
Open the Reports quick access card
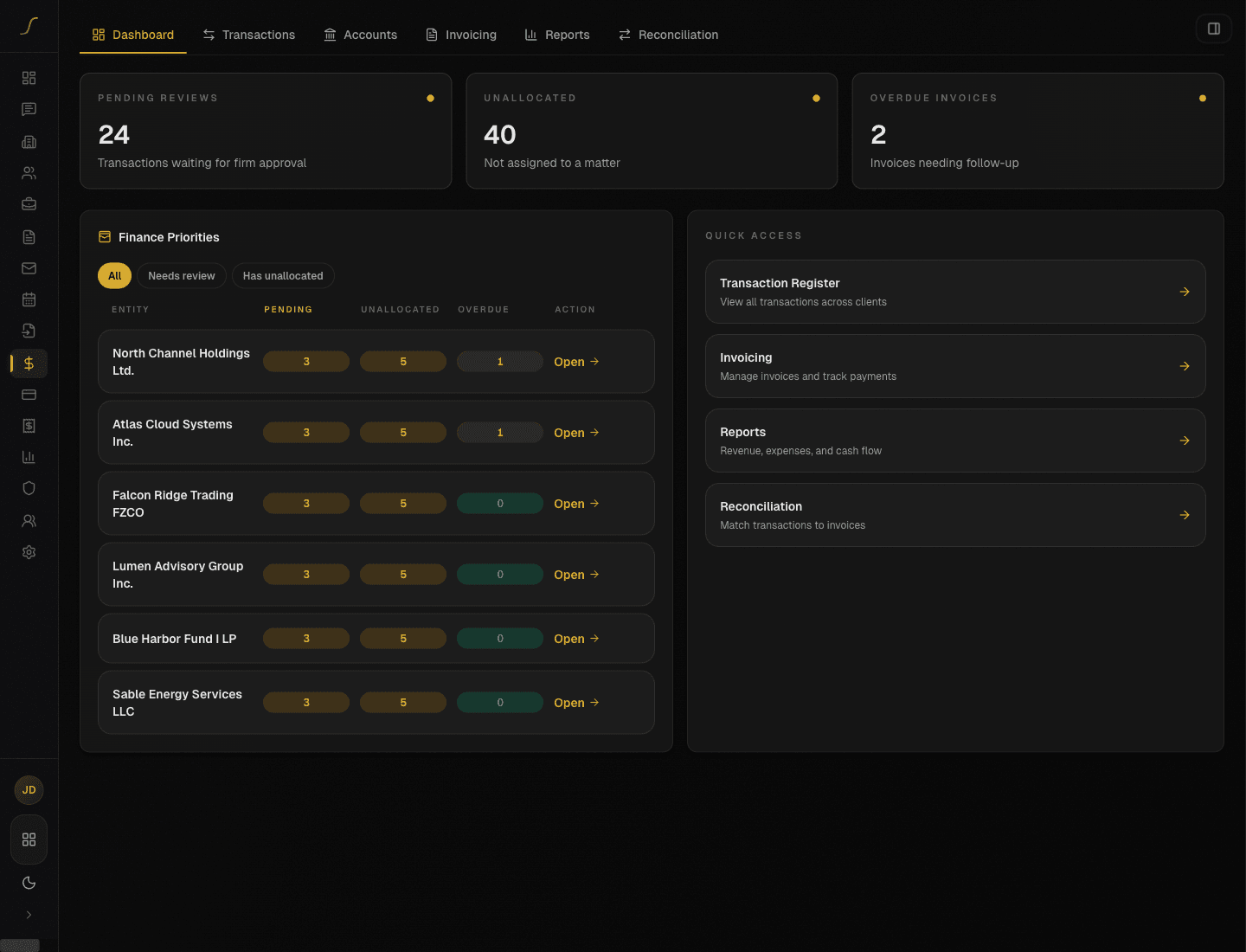pyautogui.click(x=955, y=441)
